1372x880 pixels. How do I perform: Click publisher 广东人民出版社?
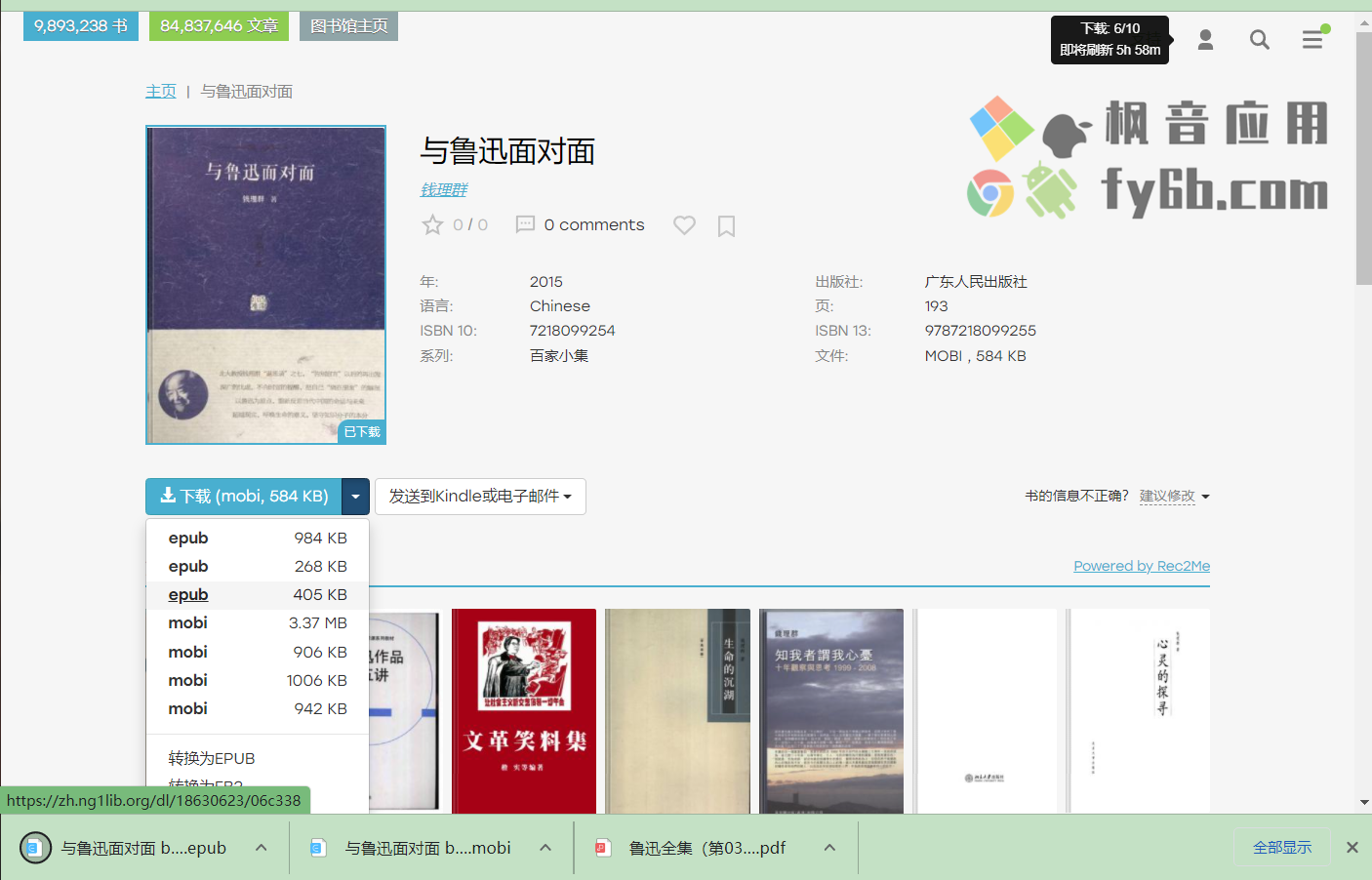pos(976,282)
